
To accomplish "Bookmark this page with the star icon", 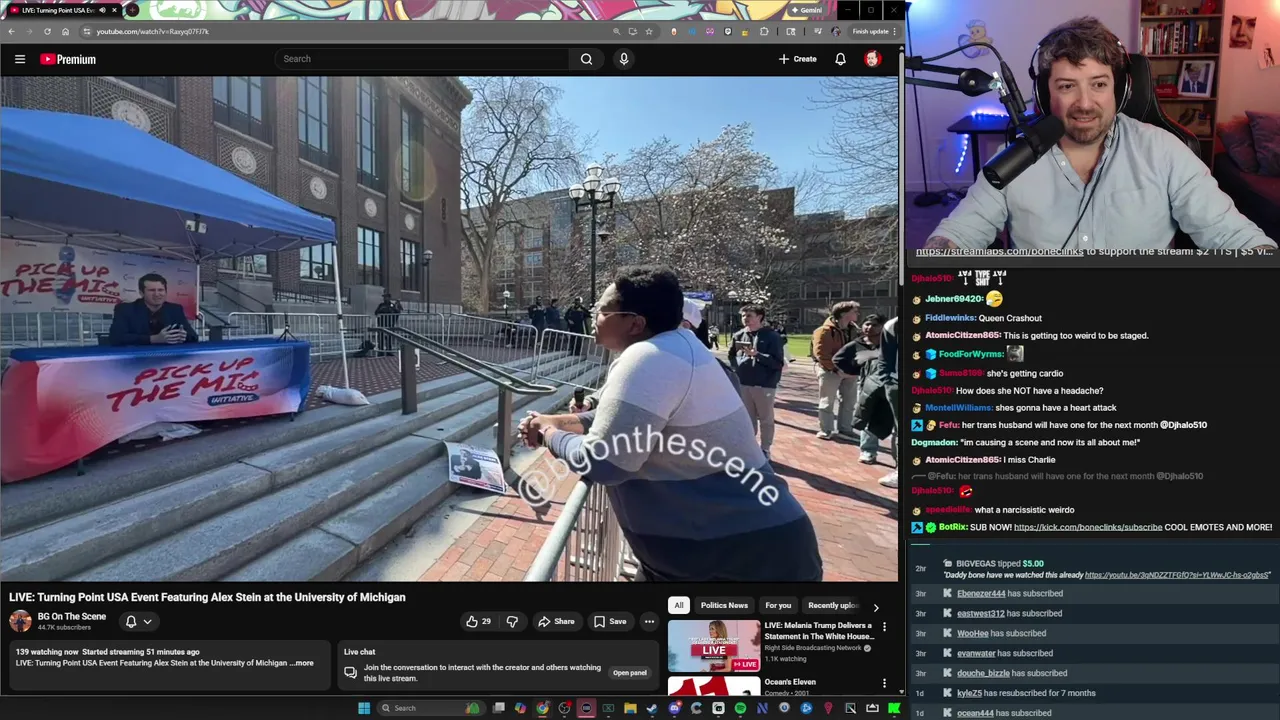I will point(649,31).
